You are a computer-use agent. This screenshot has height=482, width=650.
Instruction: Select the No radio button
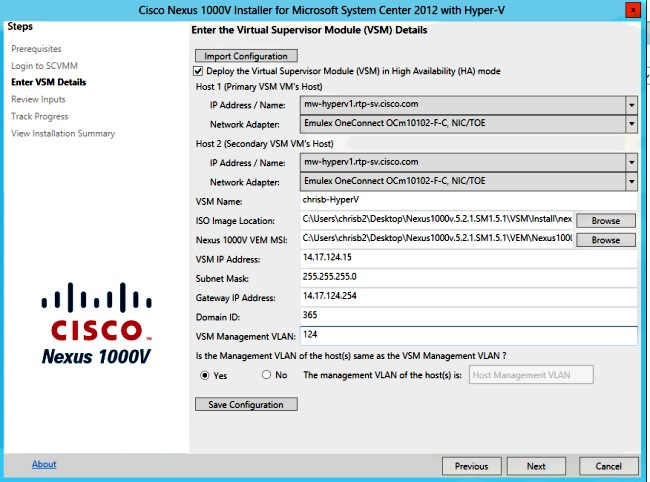point(266,375)
